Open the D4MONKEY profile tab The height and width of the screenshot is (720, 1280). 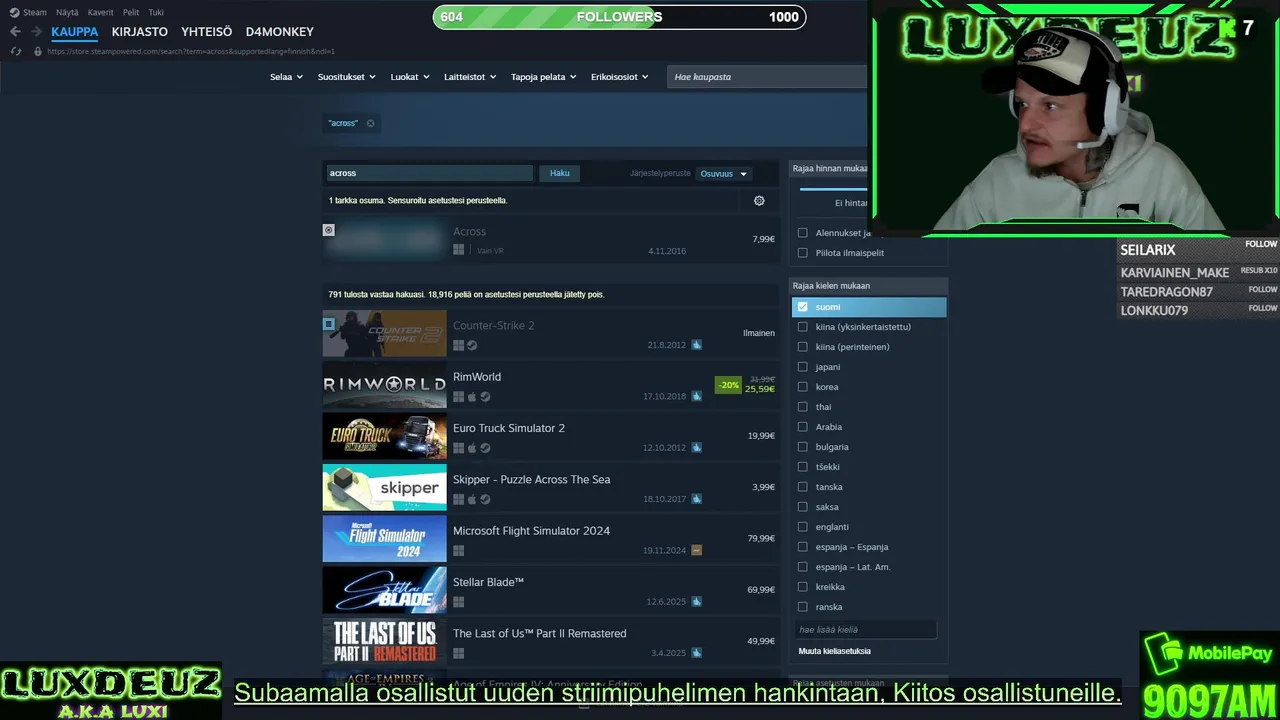(x=280, y=32)
